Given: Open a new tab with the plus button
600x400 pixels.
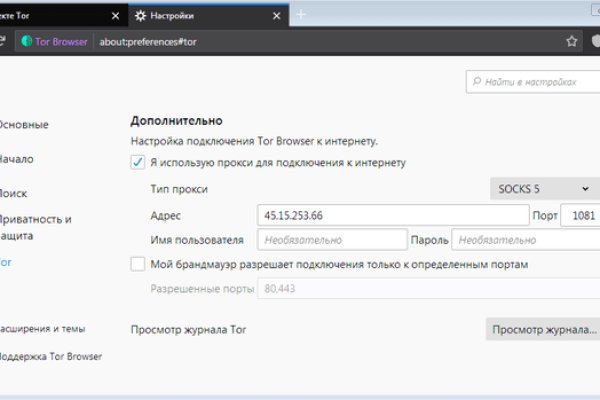Looking at the screenshot, I should pyautogui.click(x=301, y=15).
